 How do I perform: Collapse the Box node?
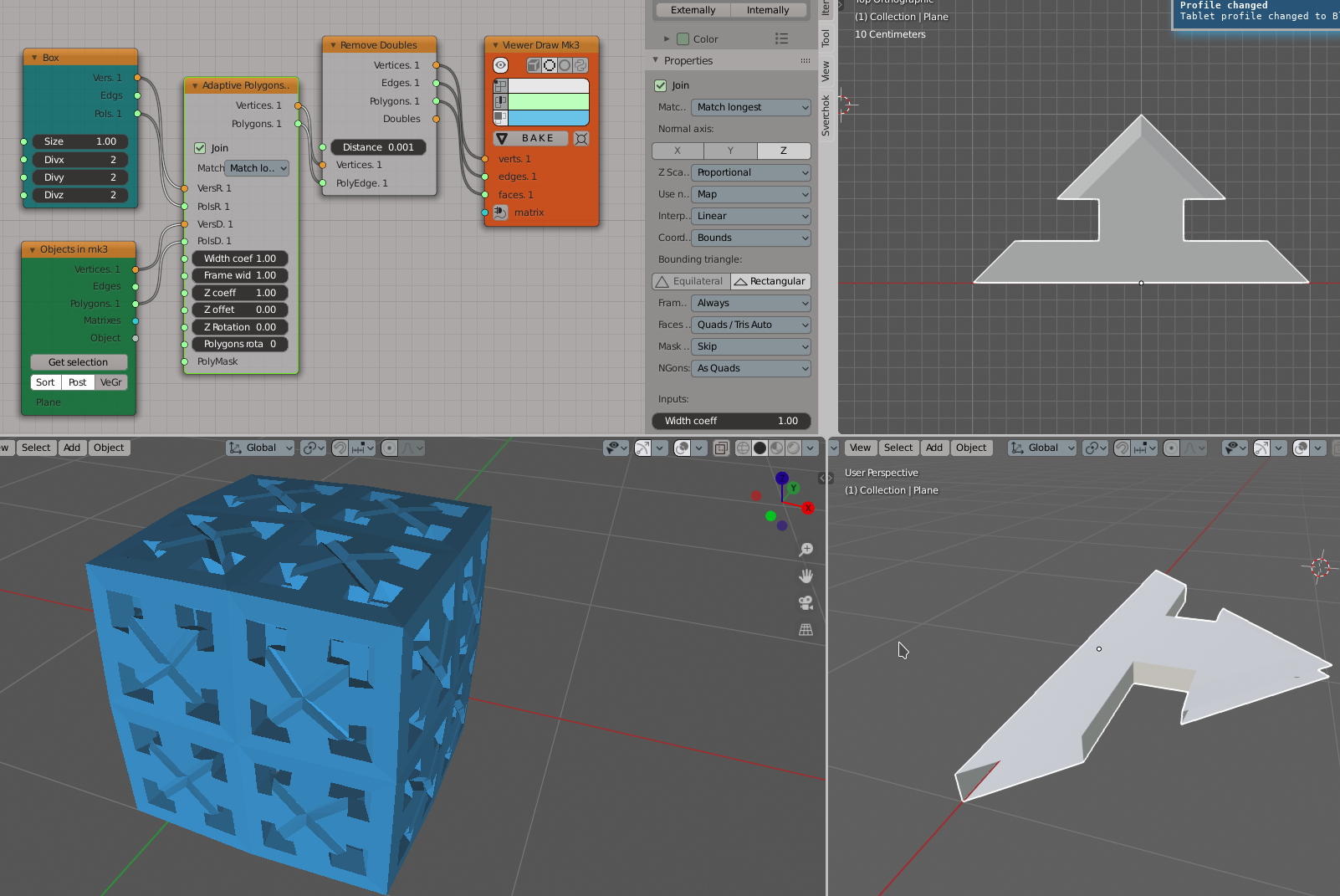coord(34,58)
